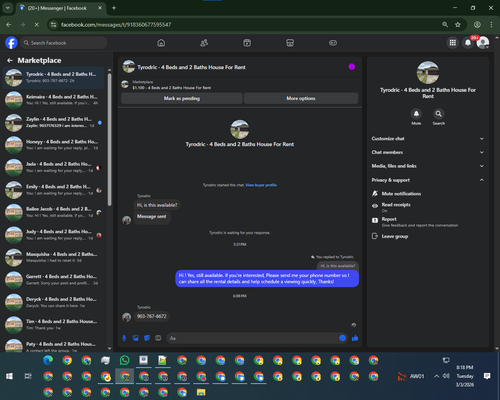Image resolution: width=500 pixels, height=400 pixels.
Task: Open the Video (Watch) icon
Action: click(x=247, y=43)
